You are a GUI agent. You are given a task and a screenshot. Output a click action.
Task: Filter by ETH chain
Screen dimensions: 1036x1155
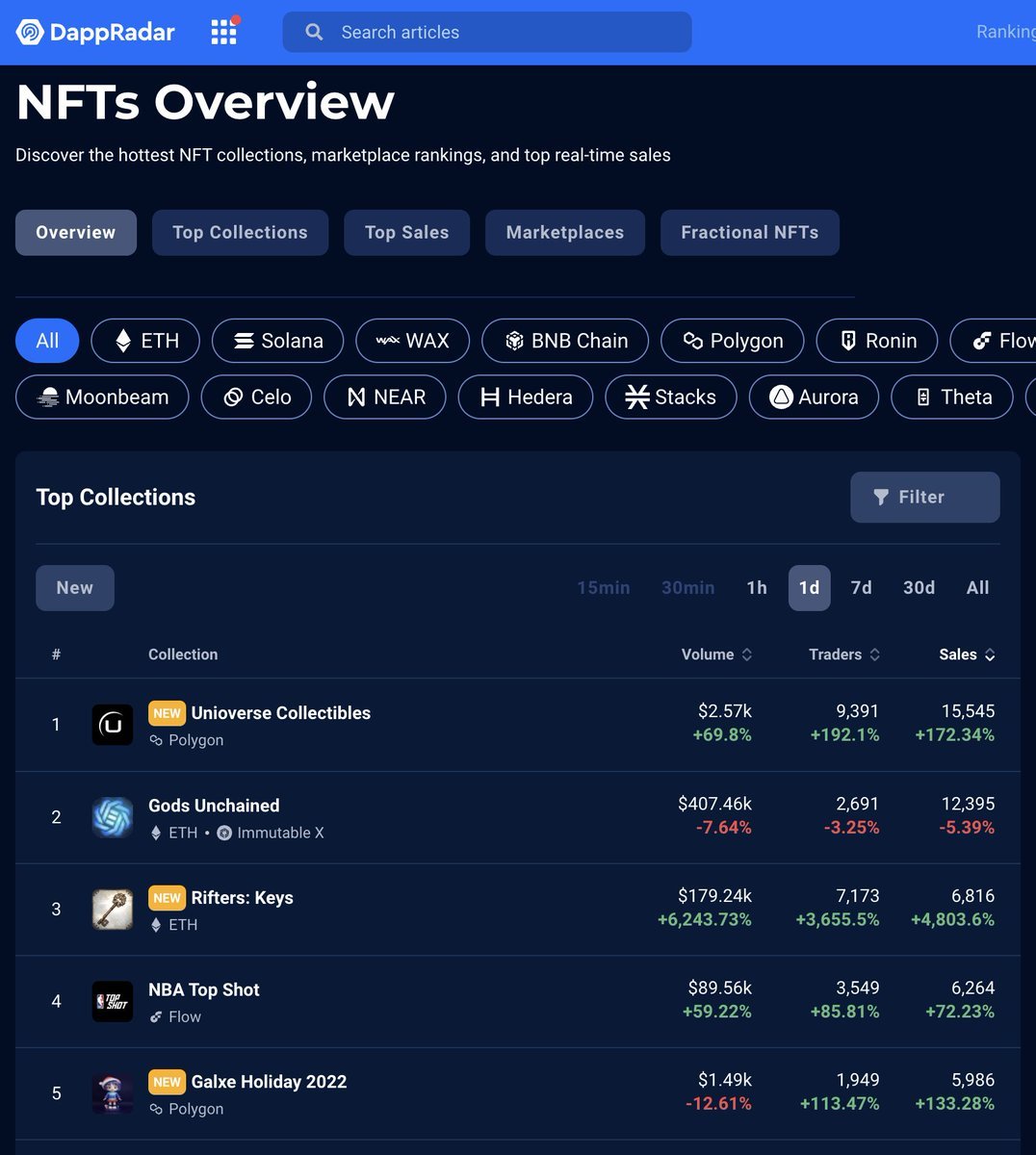145,341
